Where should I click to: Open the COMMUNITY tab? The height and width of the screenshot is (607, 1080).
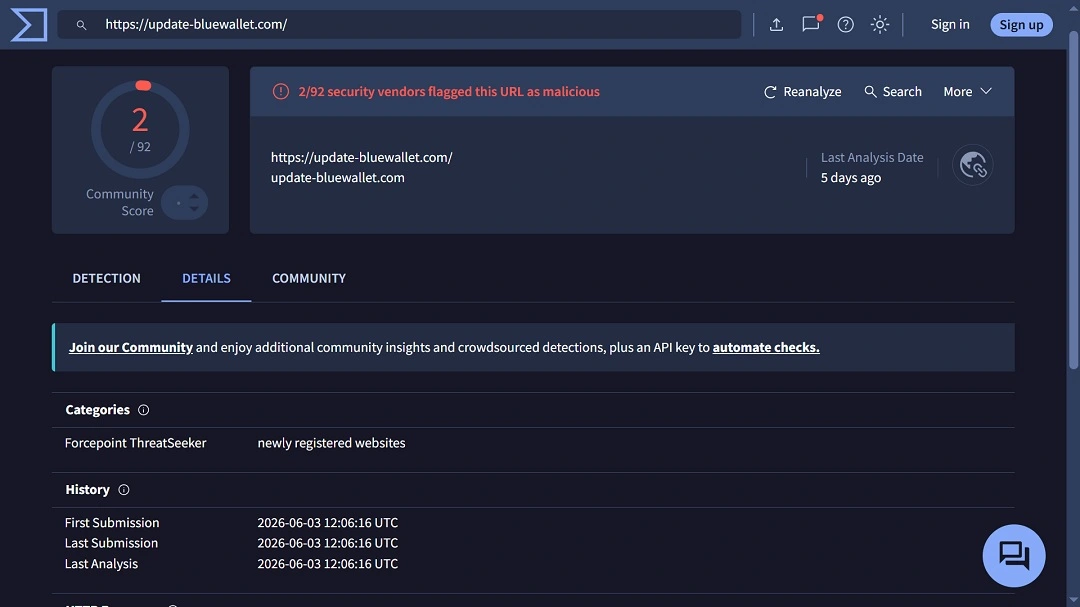pos(309,278)
